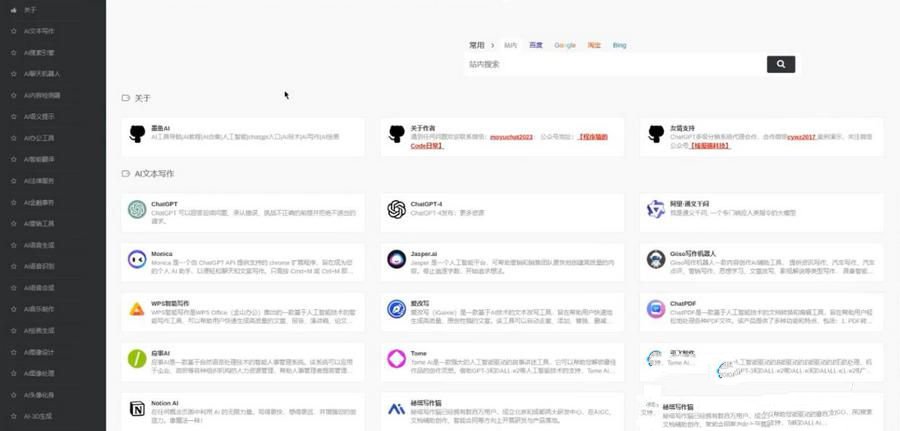Click the Notion AI card title text
The width and height of the screenshot is (900, 431).
pyautogui.click(x=165, y=403)
